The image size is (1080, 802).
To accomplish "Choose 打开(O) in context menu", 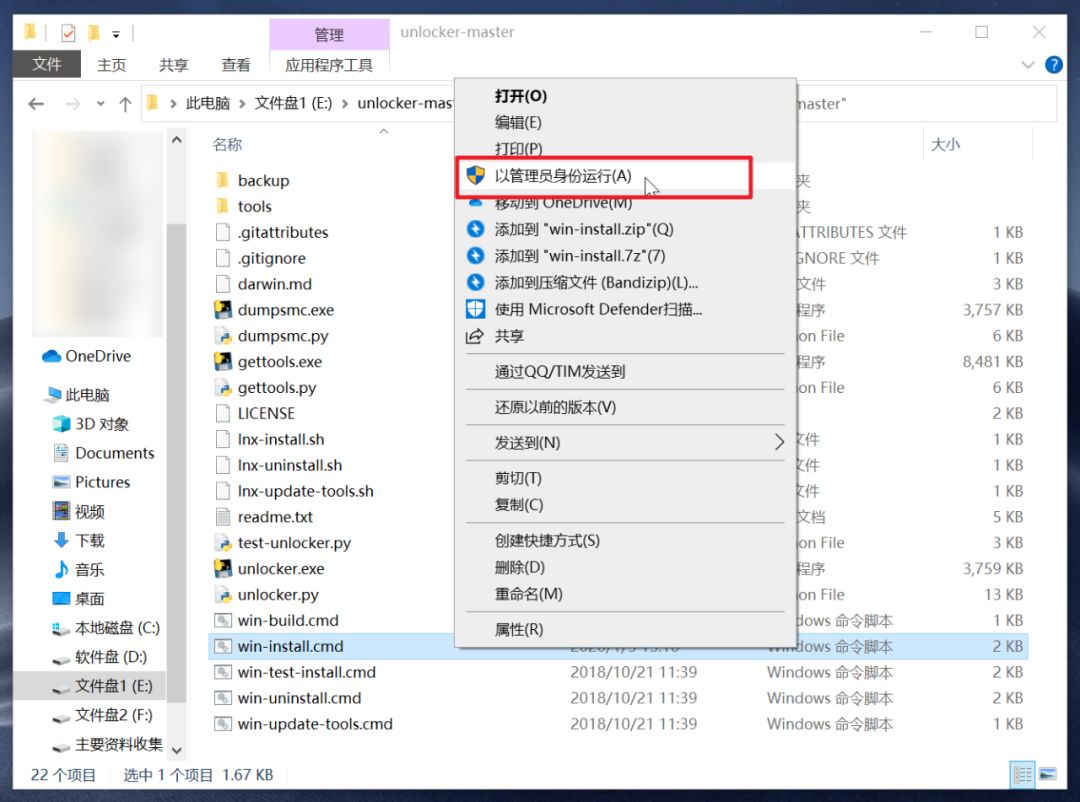I will [521, 96].
